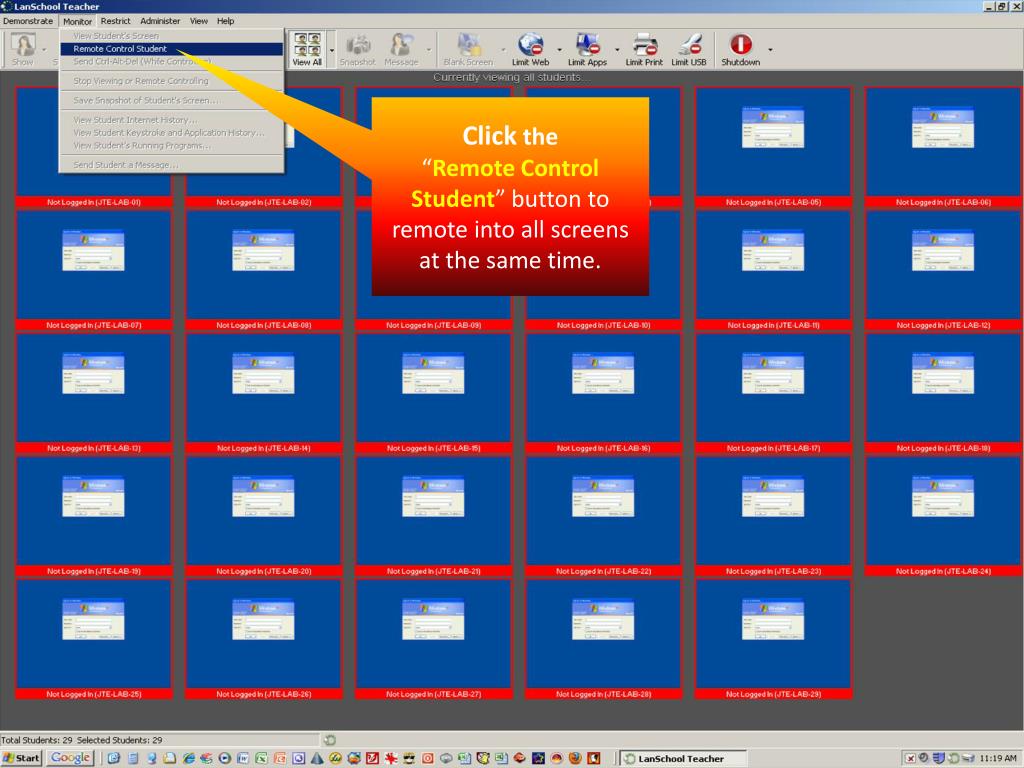
Task: Open the View All dropdown arrow
Action: [332, 50]
